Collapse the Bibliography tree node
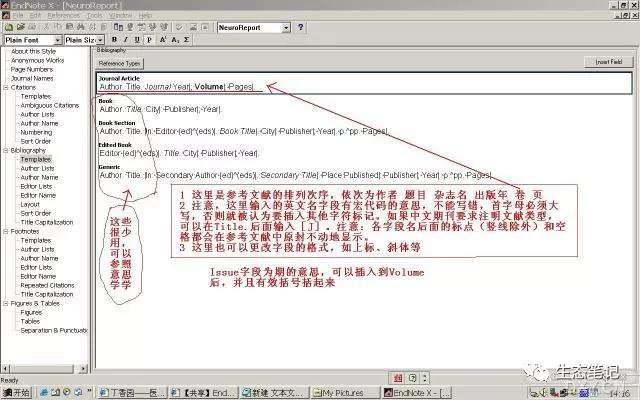 click(x=6, y=150)
